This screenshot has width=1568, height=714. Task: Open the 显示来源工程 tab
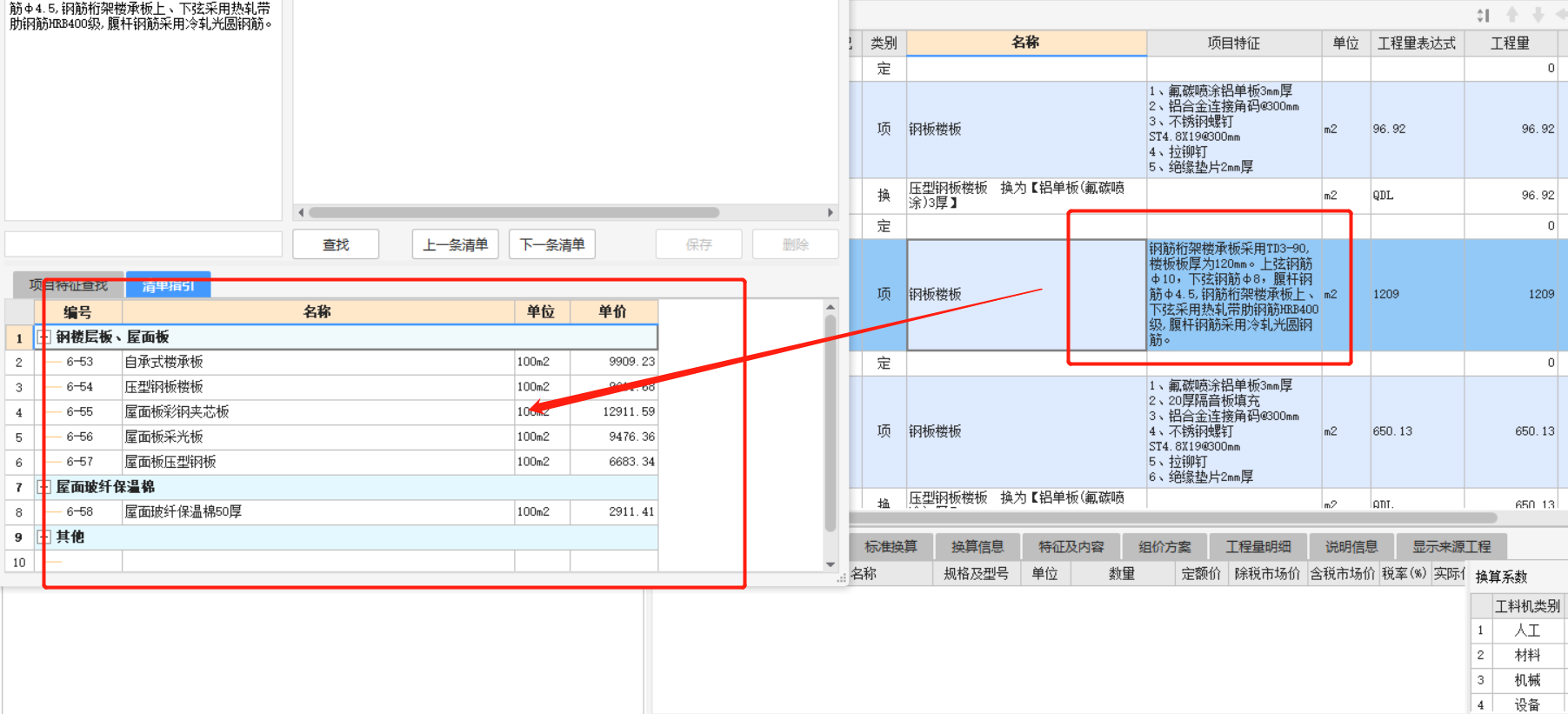(x=1451, y=546)
